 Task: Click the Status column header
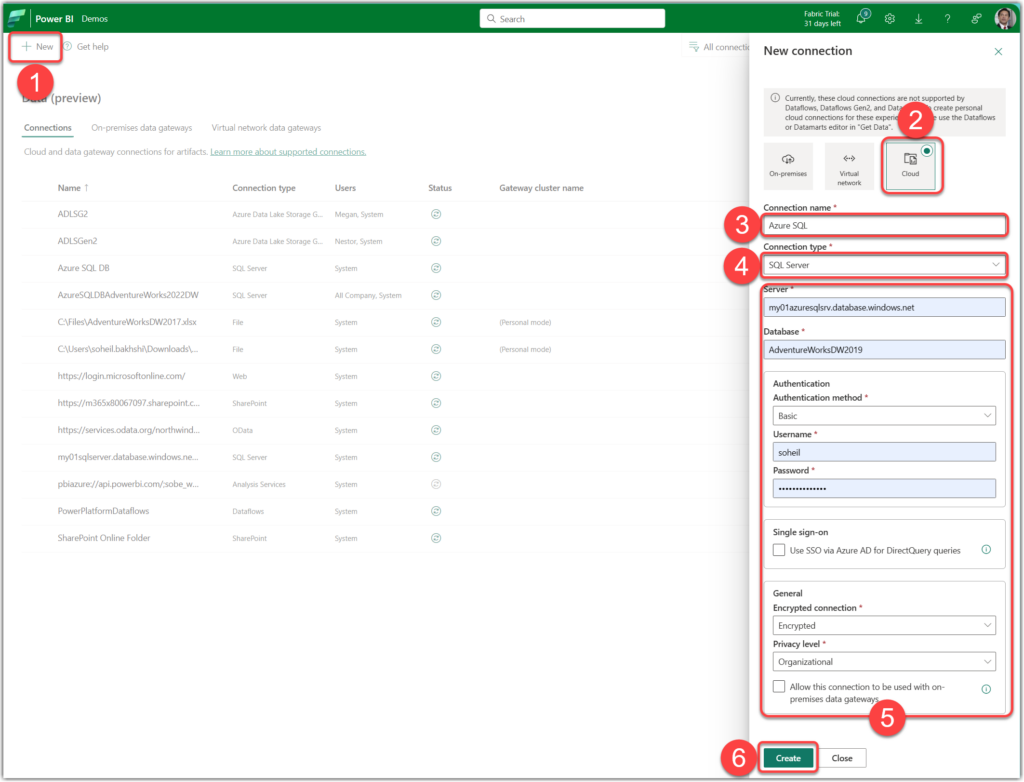click(440, 188)
